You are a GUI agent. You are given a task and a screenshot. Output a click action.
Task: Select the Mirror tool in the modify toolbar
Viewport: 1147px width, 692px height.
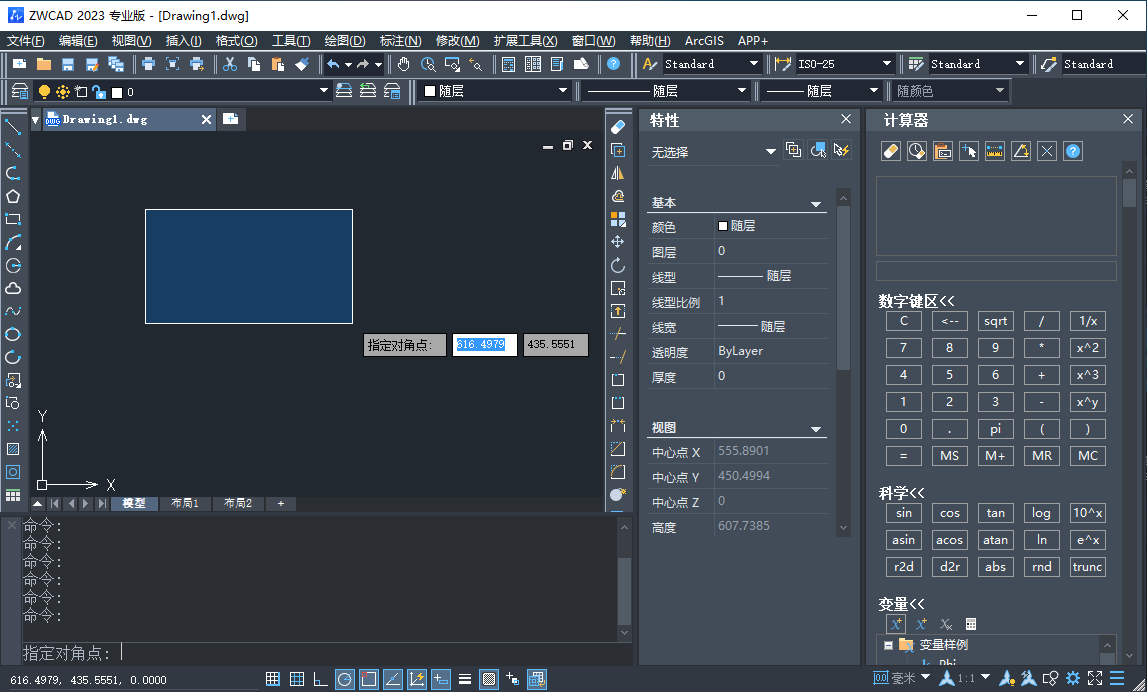click(x=618, y=173)
